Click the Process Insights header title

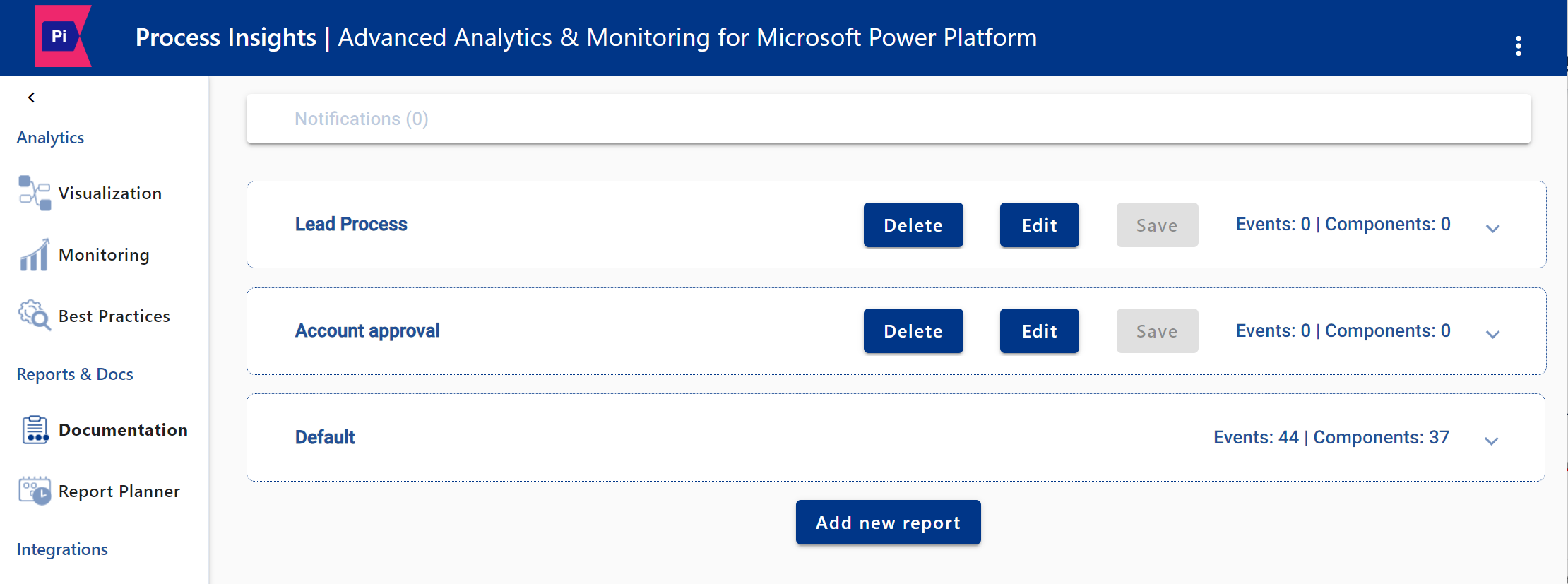click(x=586, y=37)
